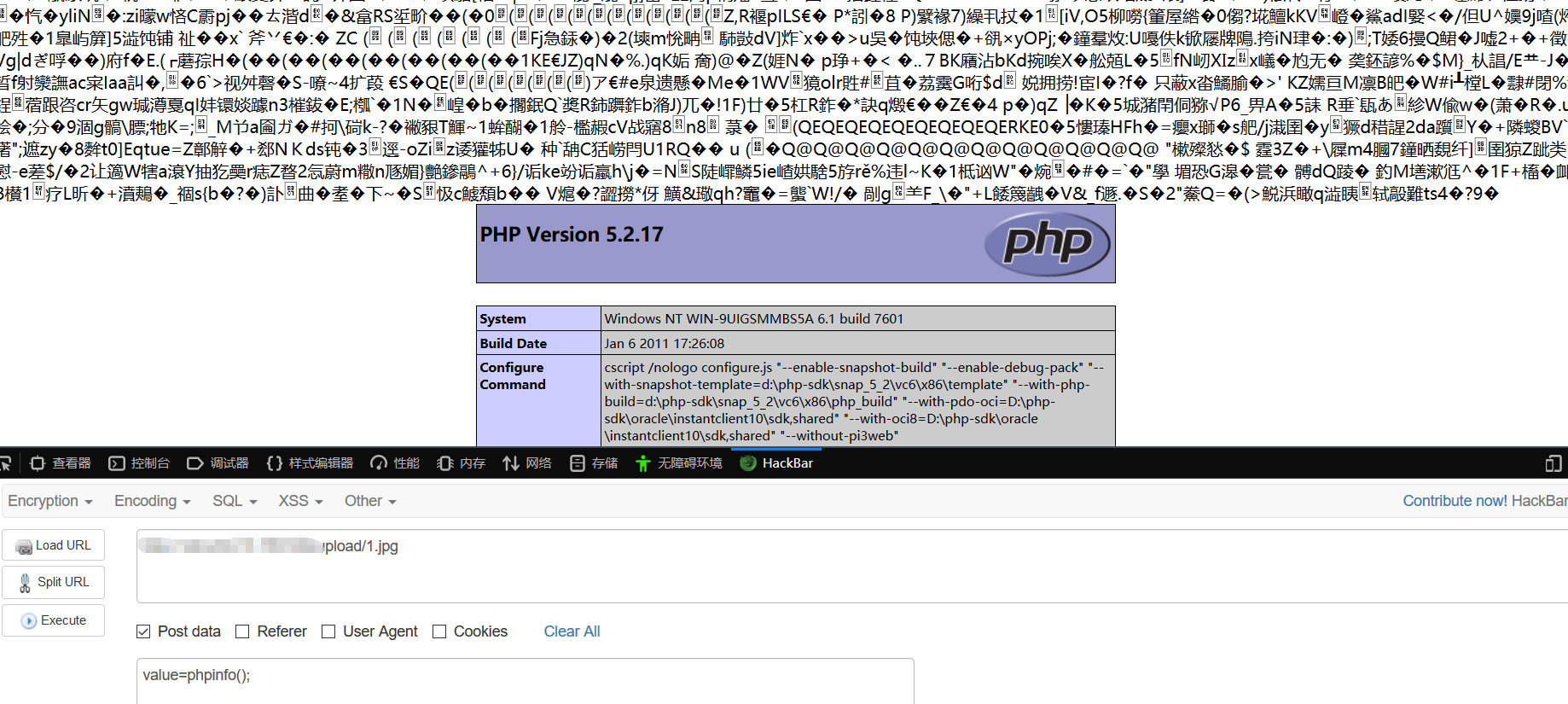
Task: Click the PHP logo image
Action: 1047,243
